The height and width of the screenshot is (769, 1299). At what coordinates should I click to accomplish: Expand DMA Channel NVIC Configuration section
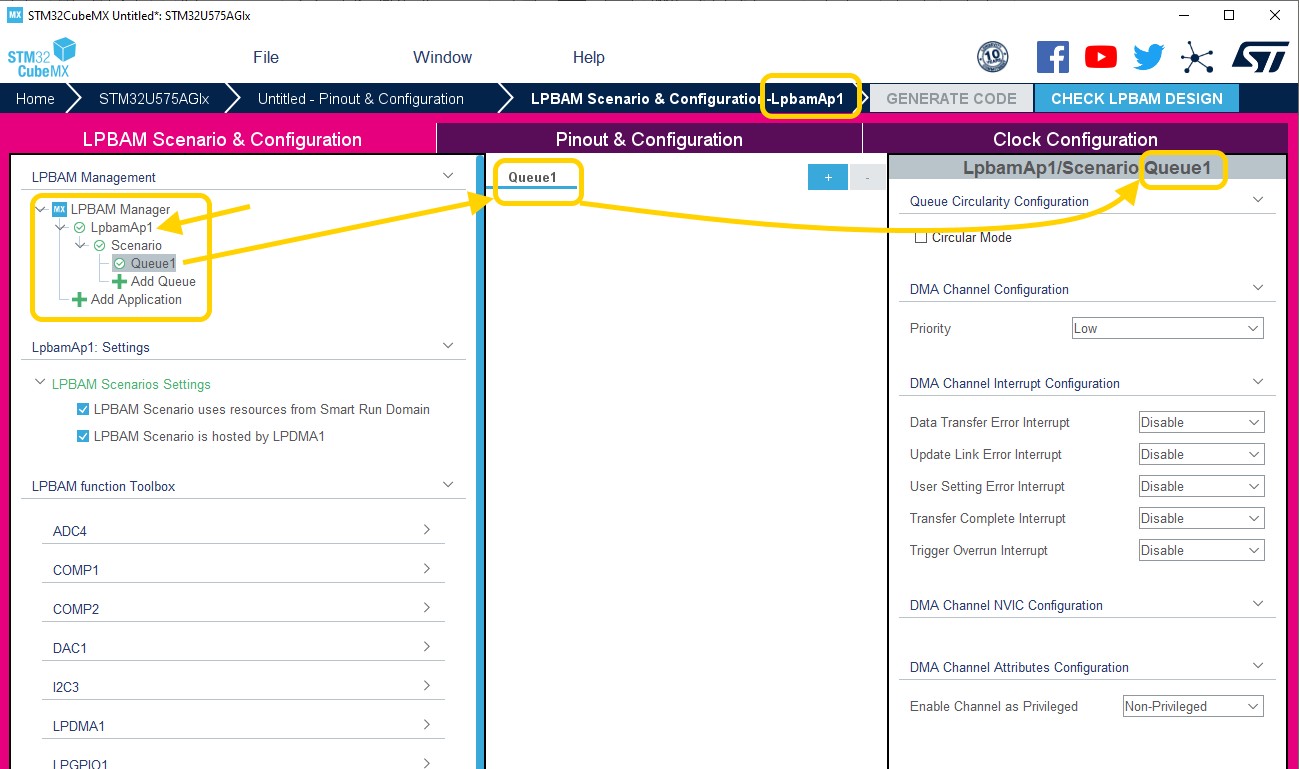[x=1258, y=604]
